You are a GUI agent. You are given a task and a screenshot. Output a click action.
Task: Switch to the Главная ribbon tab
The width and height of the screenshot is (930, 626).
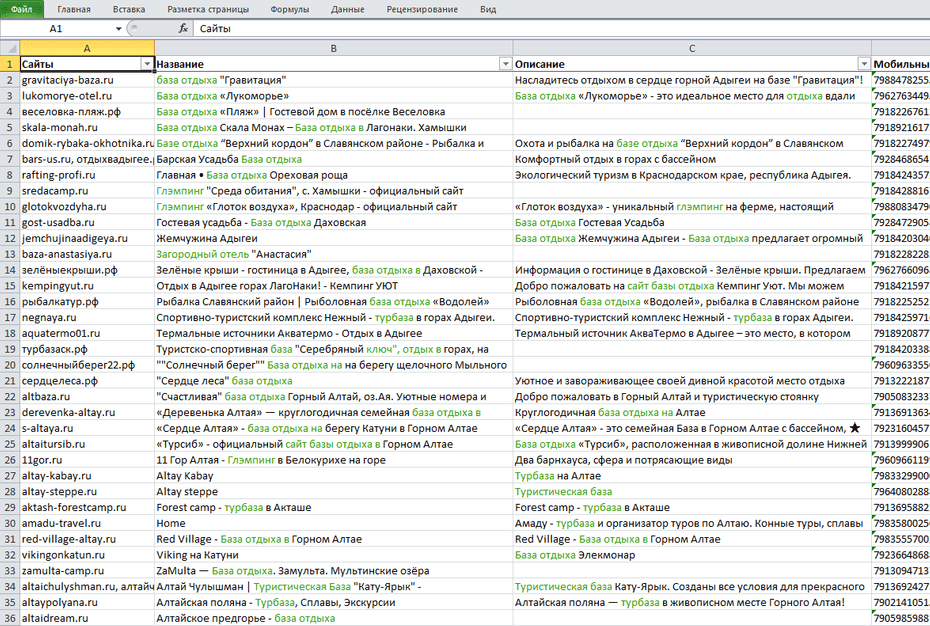tap(74, 9)
